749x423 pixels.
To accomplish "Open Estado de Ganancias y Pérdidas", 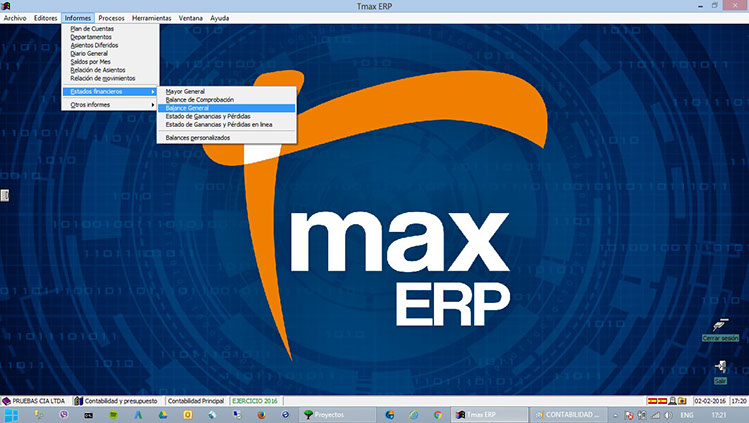I will 208,116.
